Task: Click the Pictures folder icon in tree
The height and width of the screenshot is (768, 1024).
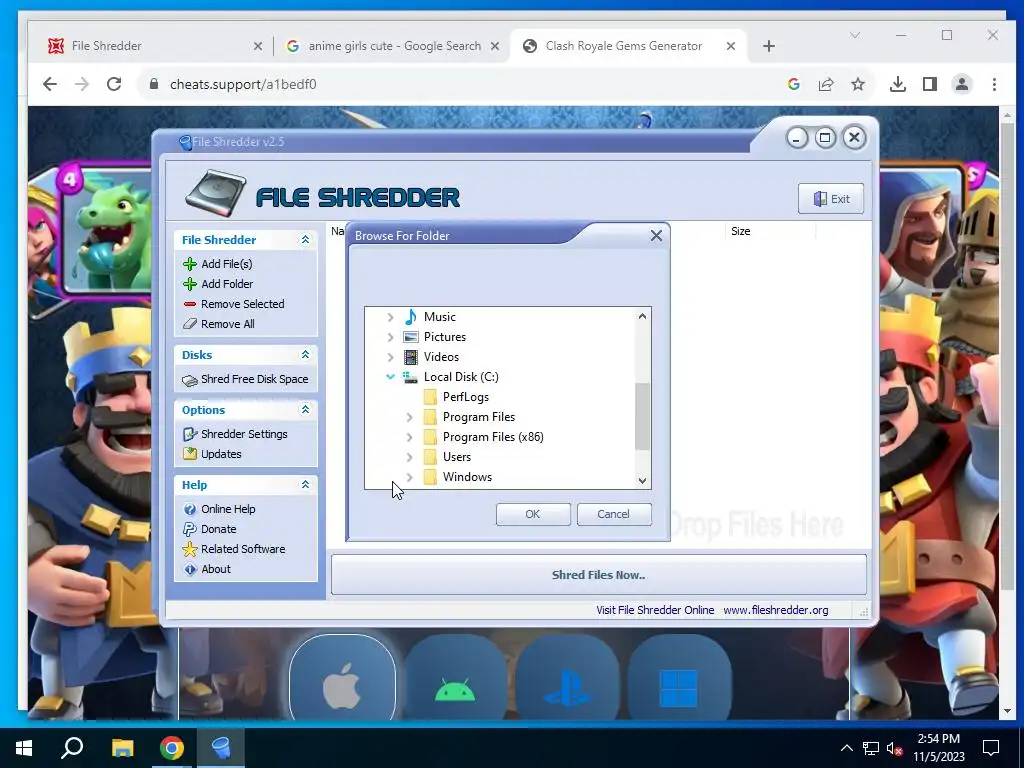Action: click(411, 337)
